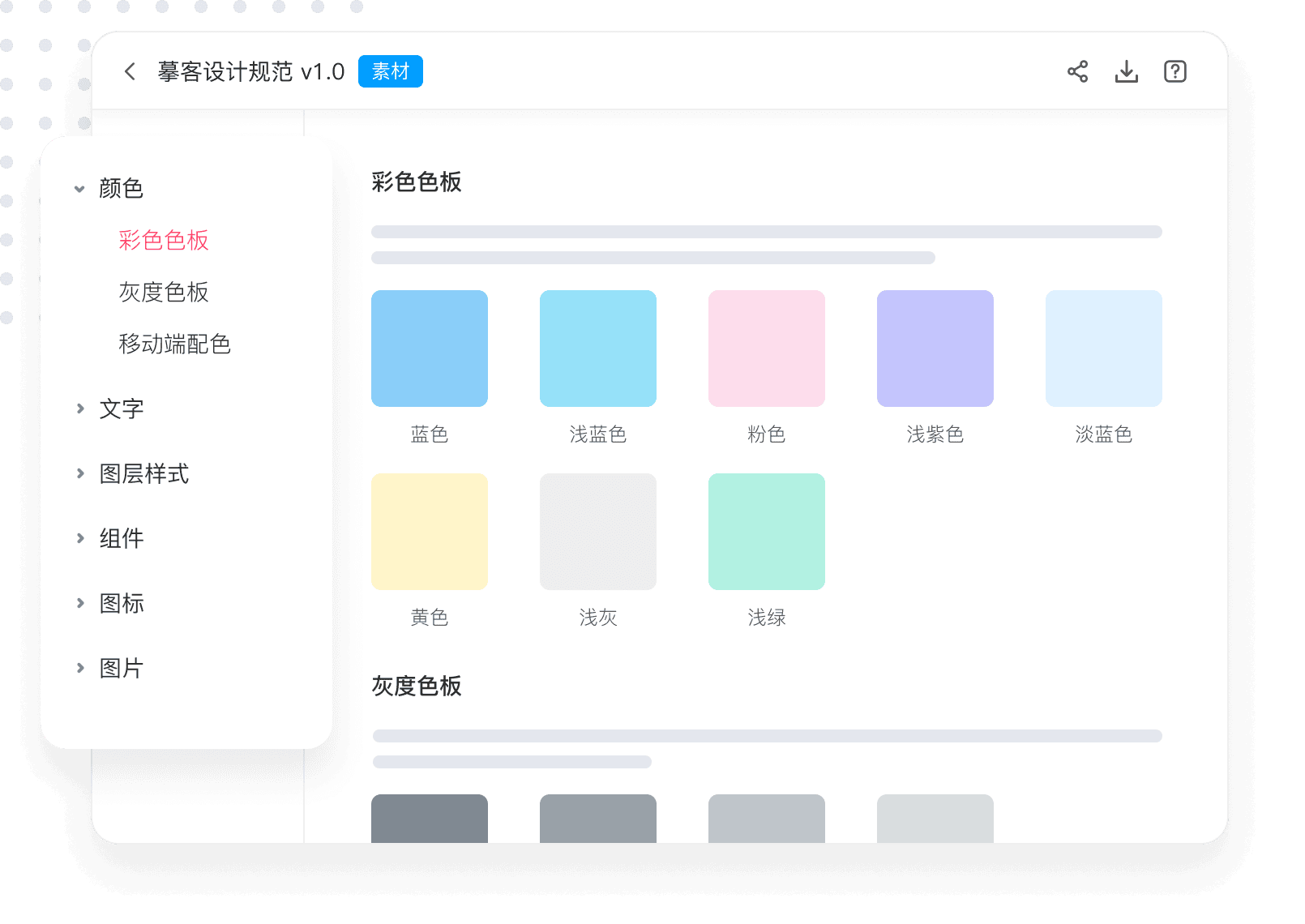Click the 素材 tag badge
The height and width of the screenshot is (924, 1305).
tap(390, 71)
